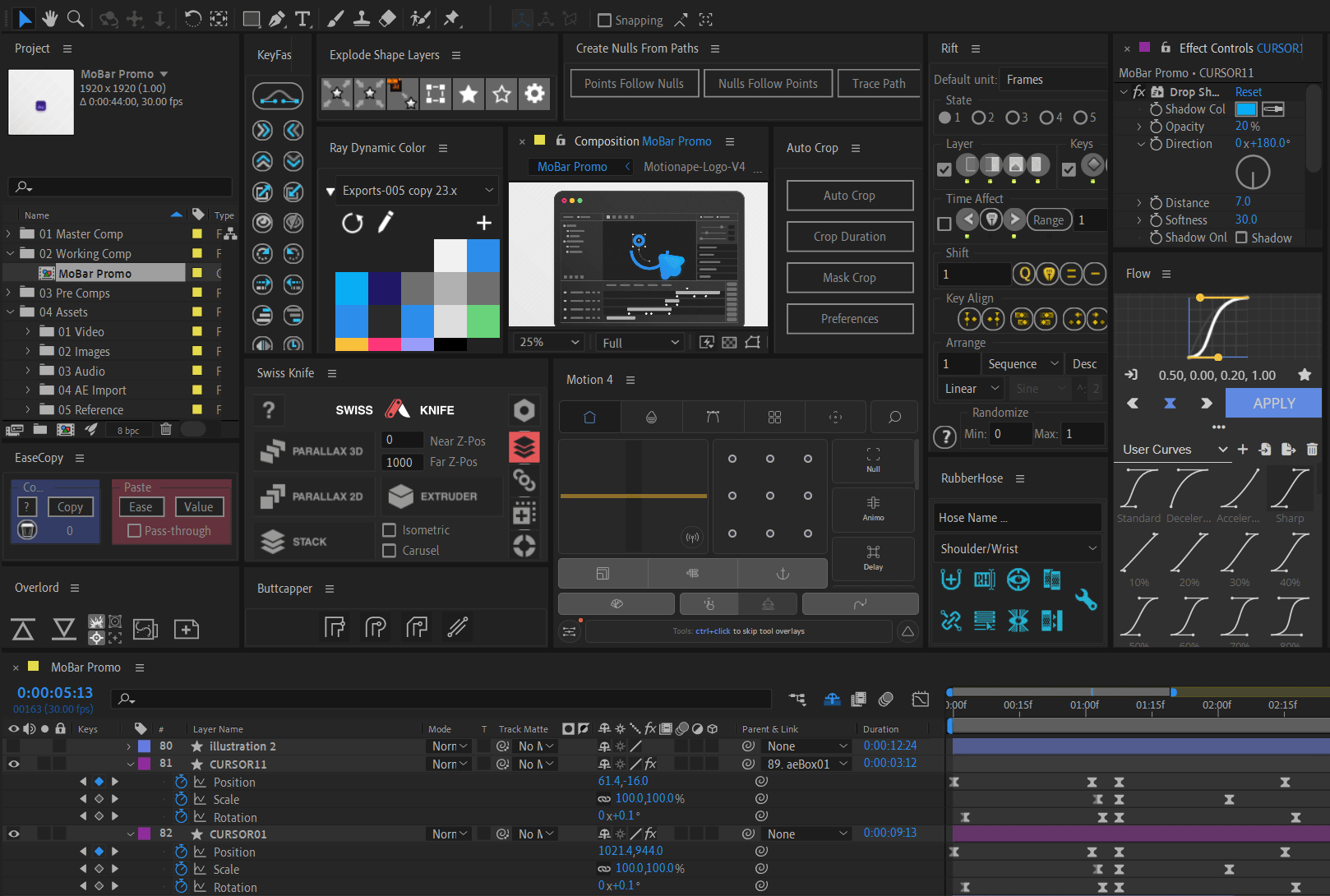Hide the CURSOR11 layer with eye icon

click(x=13, y=764)
